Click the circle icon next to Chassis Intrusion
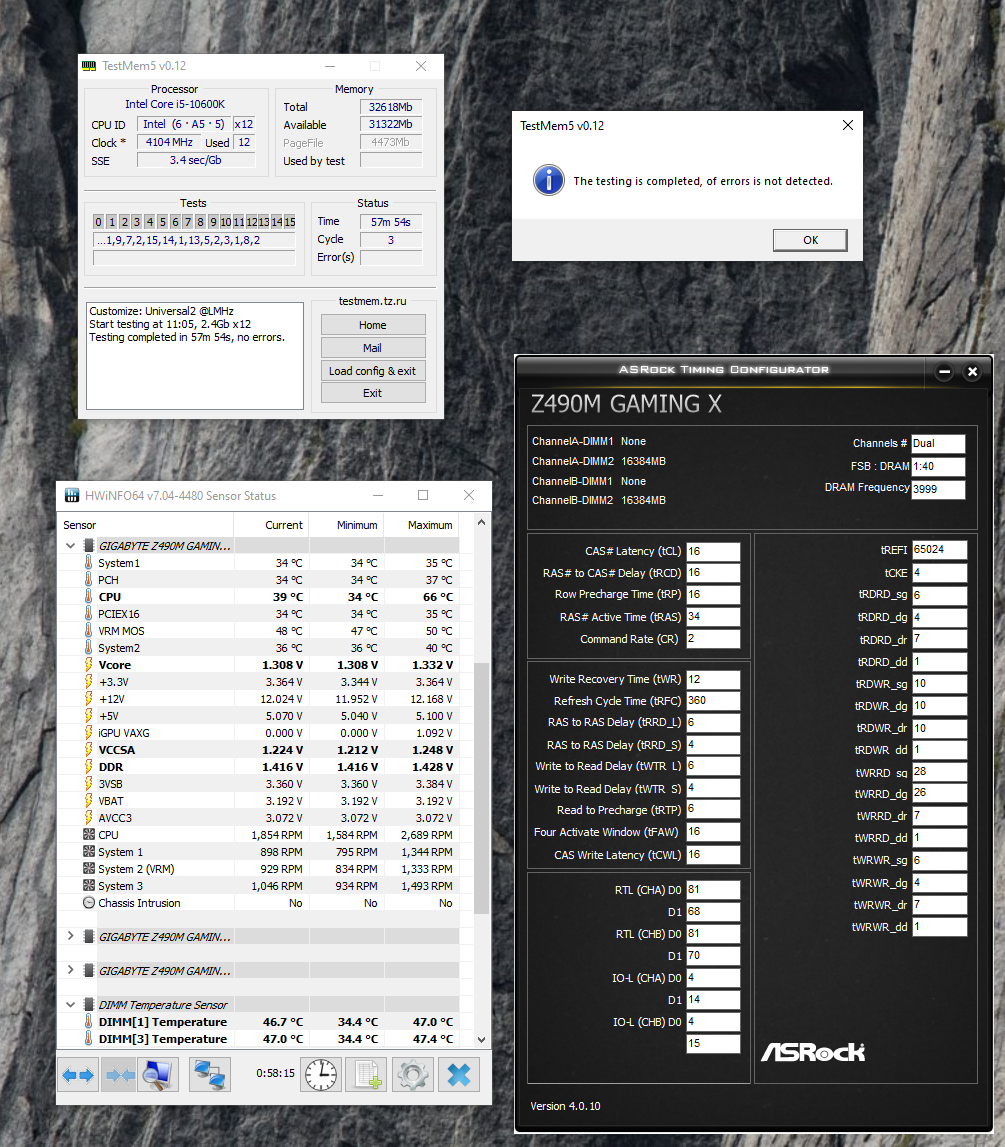The height and width of the screenshot is (1147, 1005). point(89,903)
